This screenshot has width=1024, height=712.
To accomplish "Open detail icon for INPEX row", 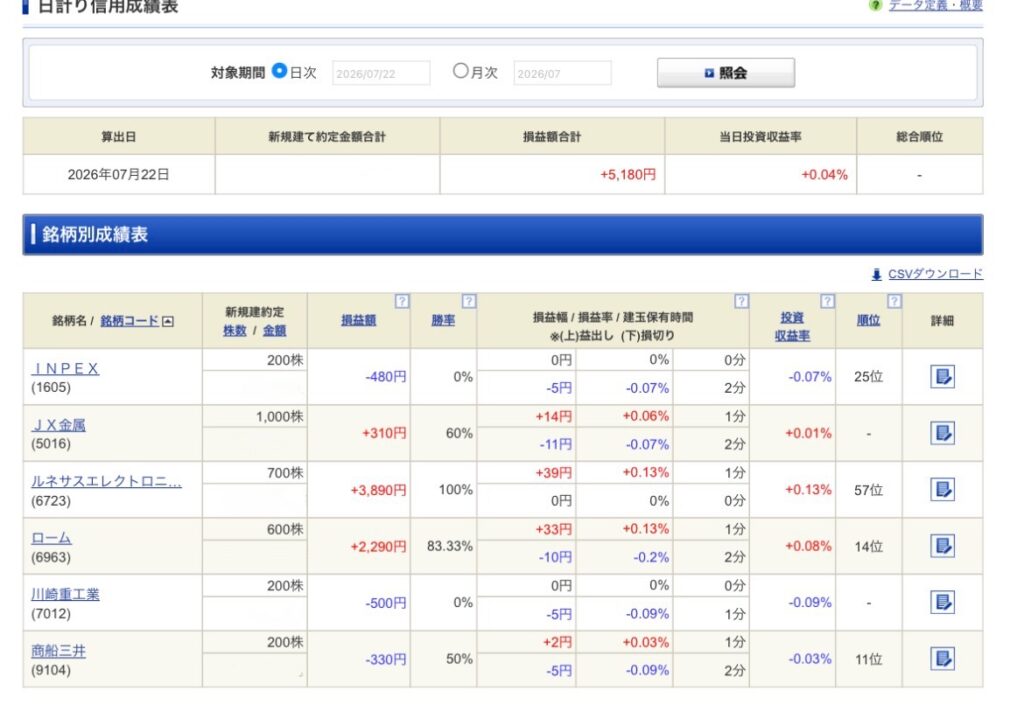I will pos(942,376).
